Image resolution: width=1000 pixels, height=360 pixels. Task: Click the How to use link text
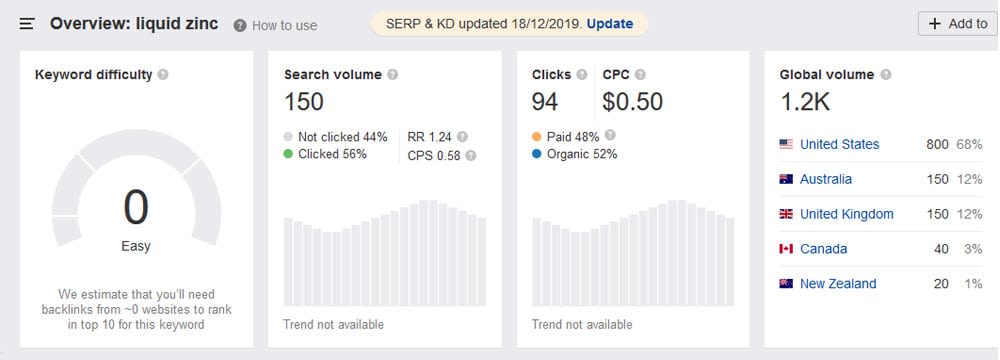(x=284, y=26)
